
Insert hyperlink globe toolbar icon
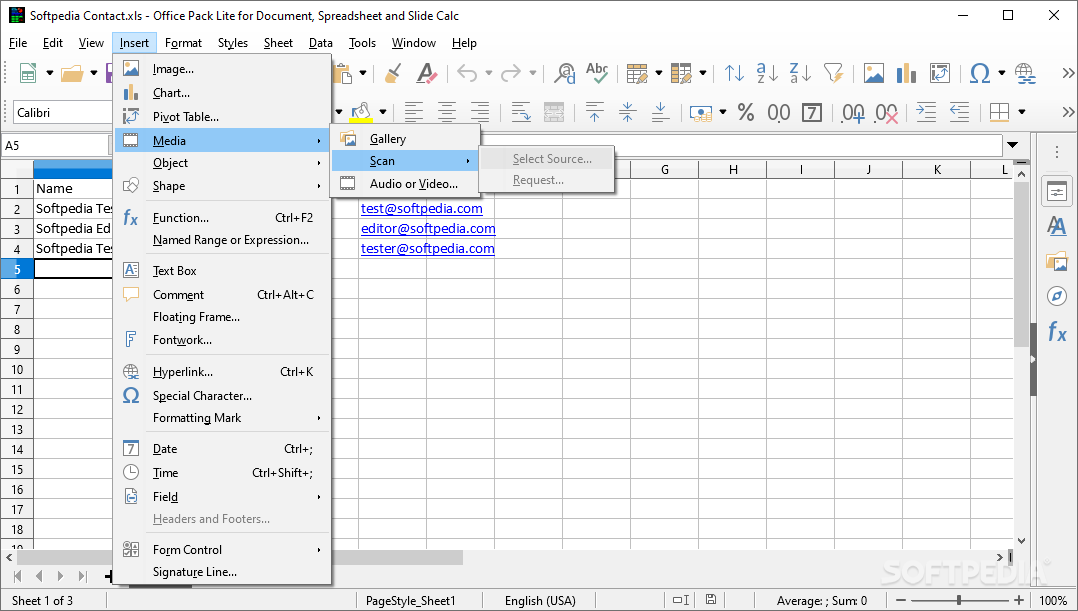coord(1024,73)
